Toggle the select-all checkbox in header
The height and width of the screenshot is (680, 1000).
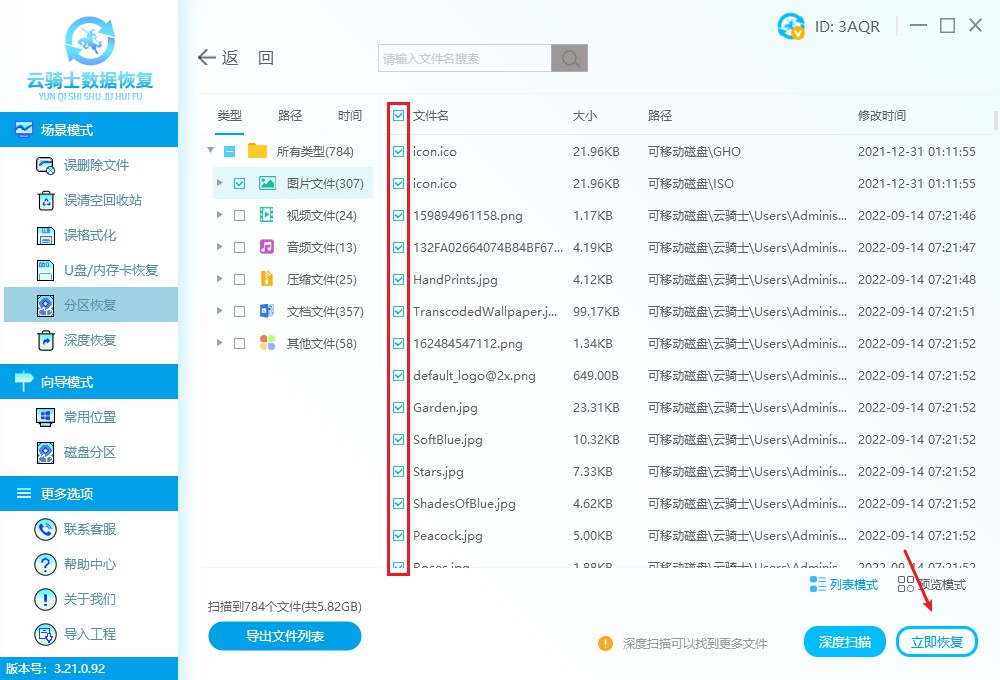click(399, 114)
